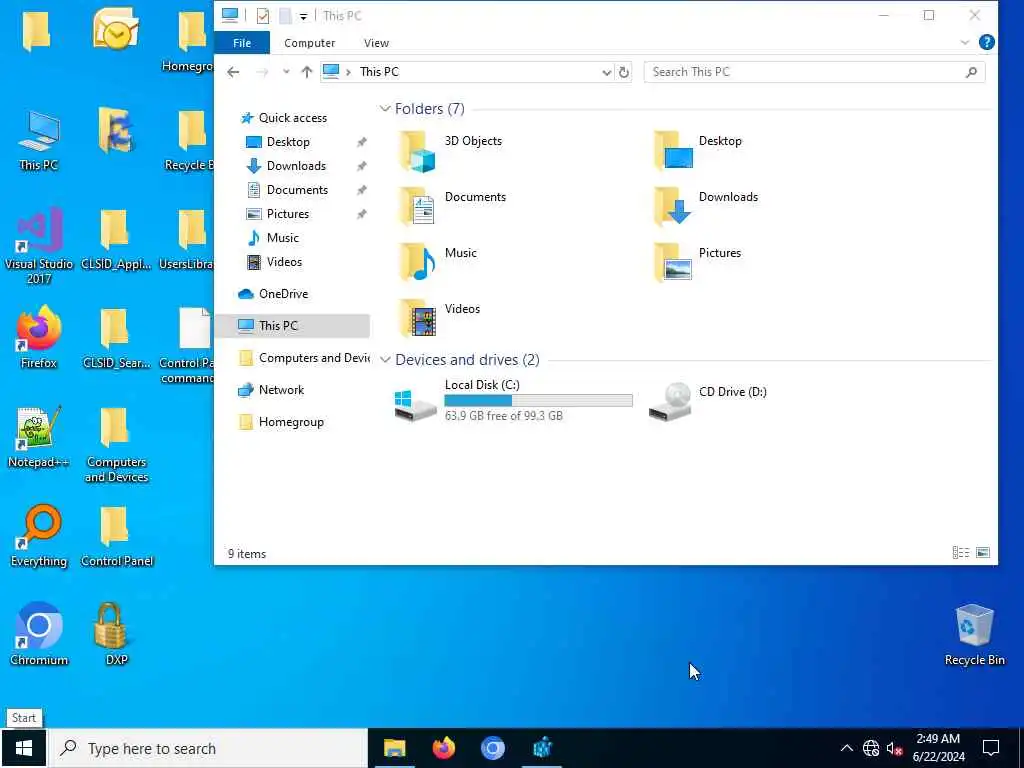Screen dimensions: 1024x768
Task: Switch to Large icons view layout icon
Action: tap(982, 553)
